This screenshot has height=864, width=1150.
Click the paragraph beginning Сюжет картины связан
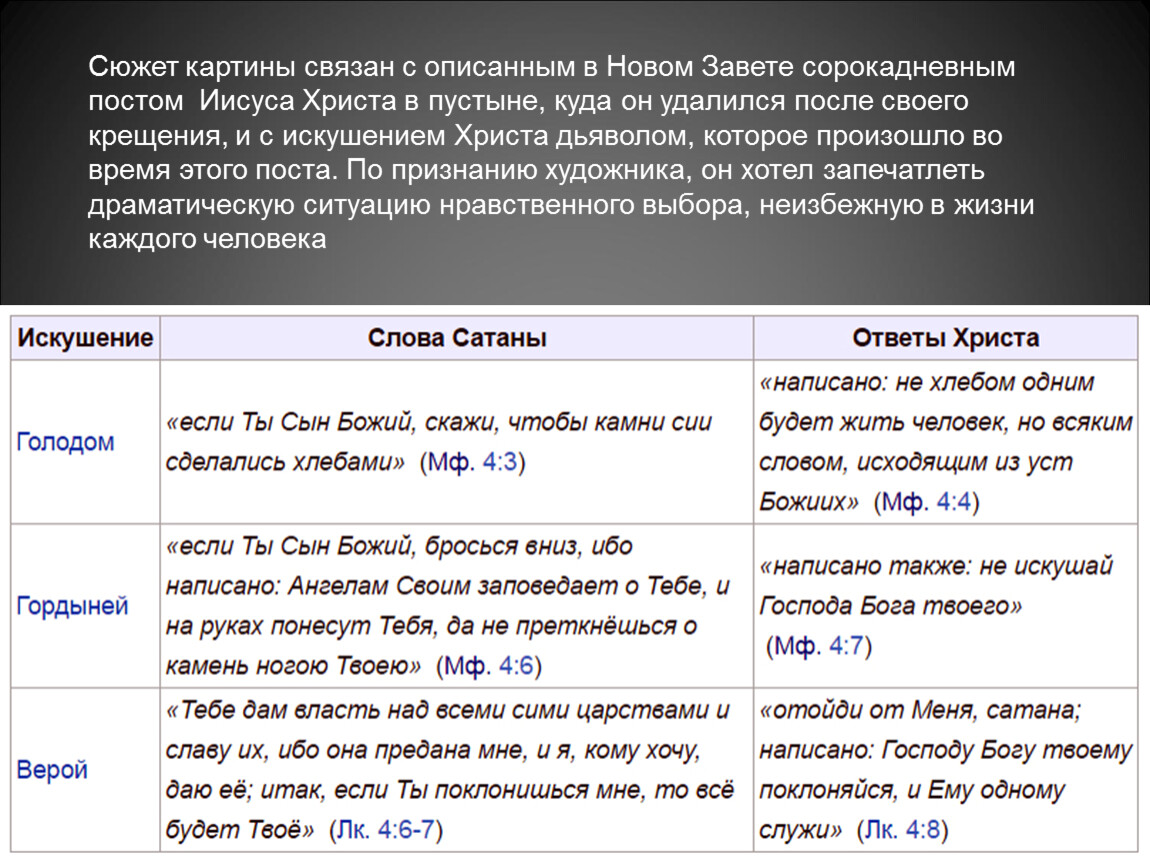click(561, 153)
